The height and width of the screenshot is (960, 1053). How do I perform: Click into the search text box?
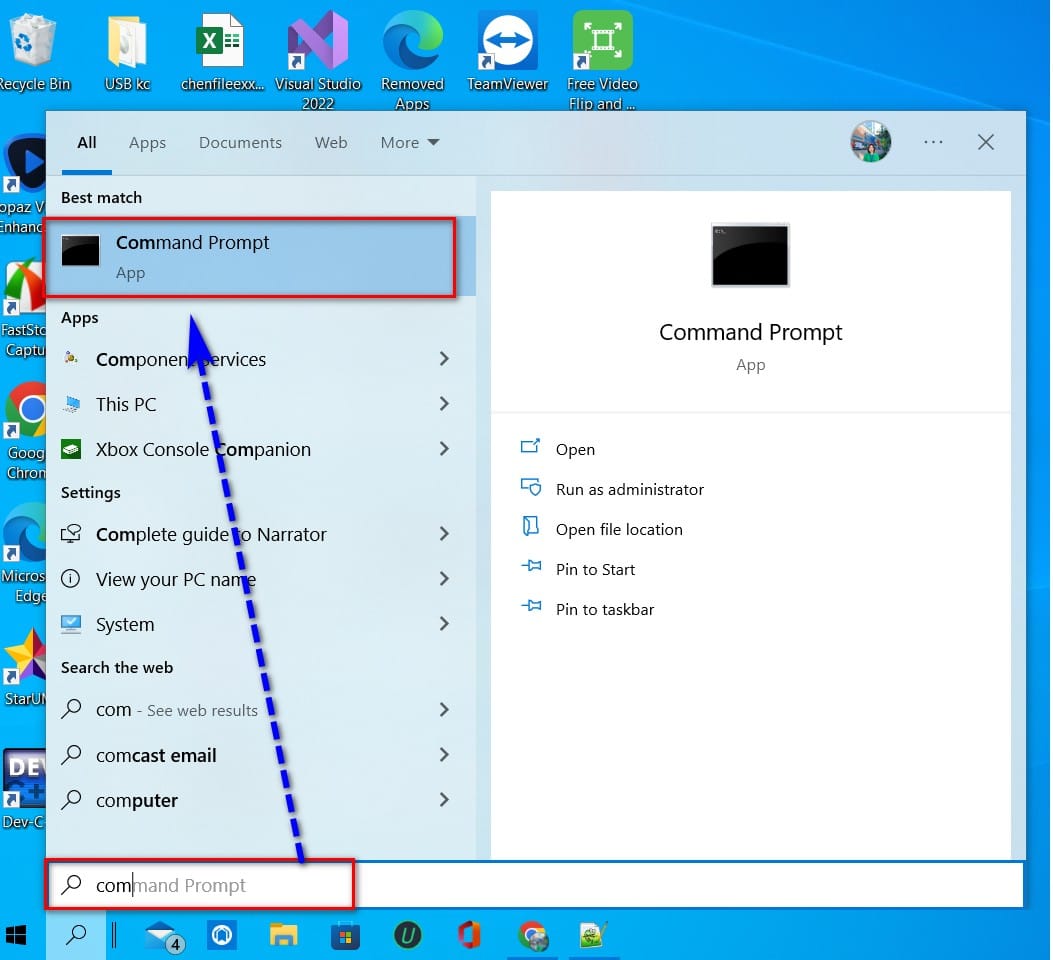(535, 885)
